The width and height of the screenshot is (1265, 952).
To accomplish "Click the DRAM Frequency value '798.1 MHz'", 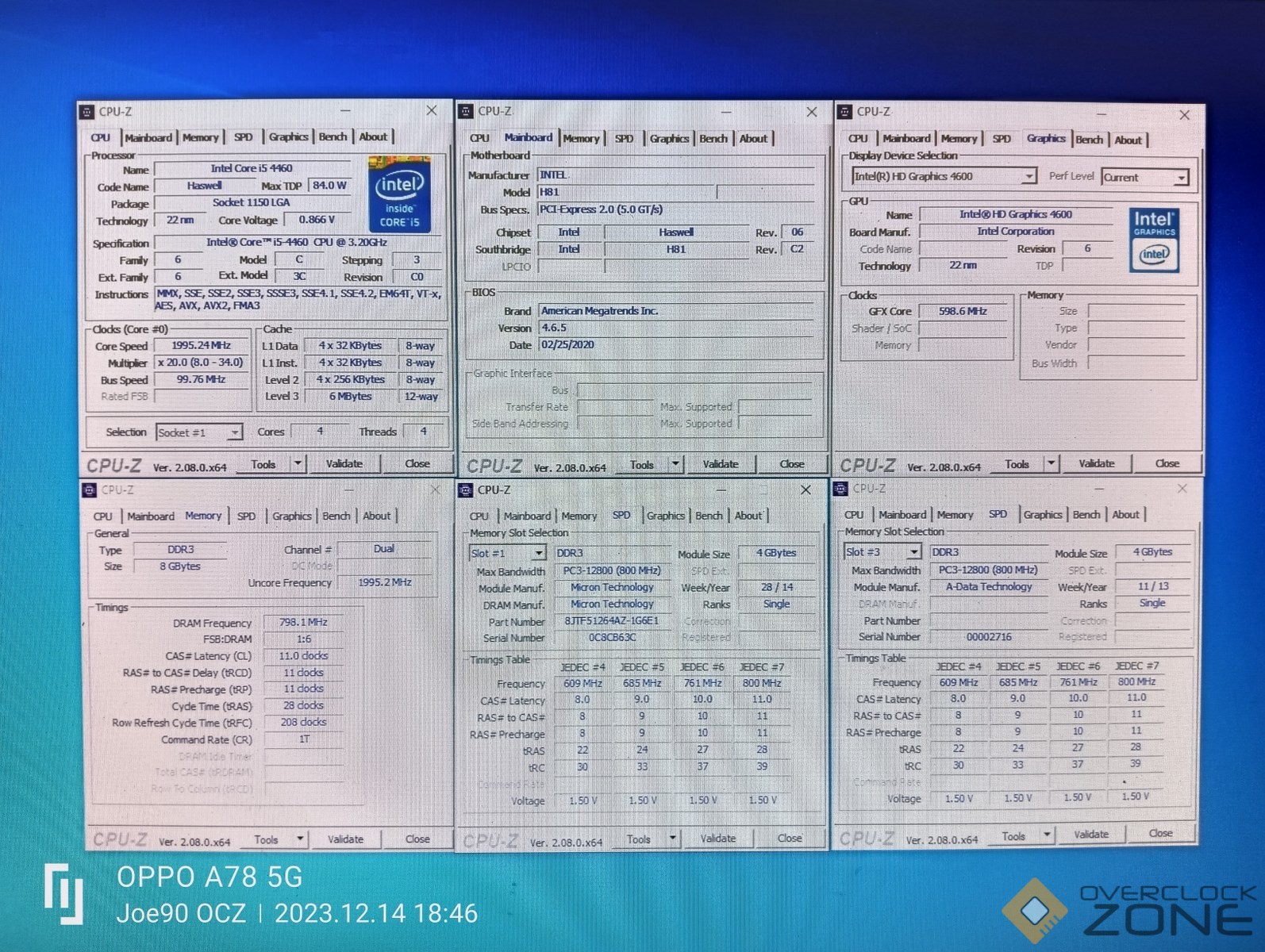I will coord(303,622).
